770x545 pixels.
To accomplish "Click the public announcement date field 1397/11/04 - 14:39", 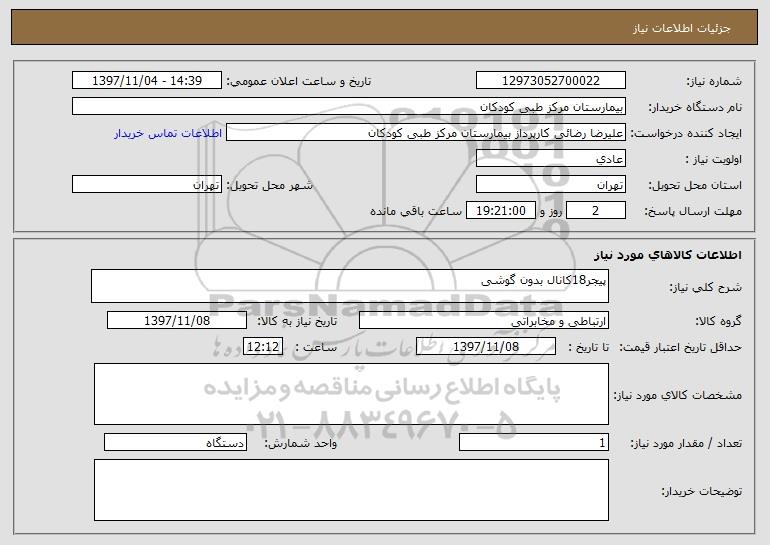I will pos(147,81).
